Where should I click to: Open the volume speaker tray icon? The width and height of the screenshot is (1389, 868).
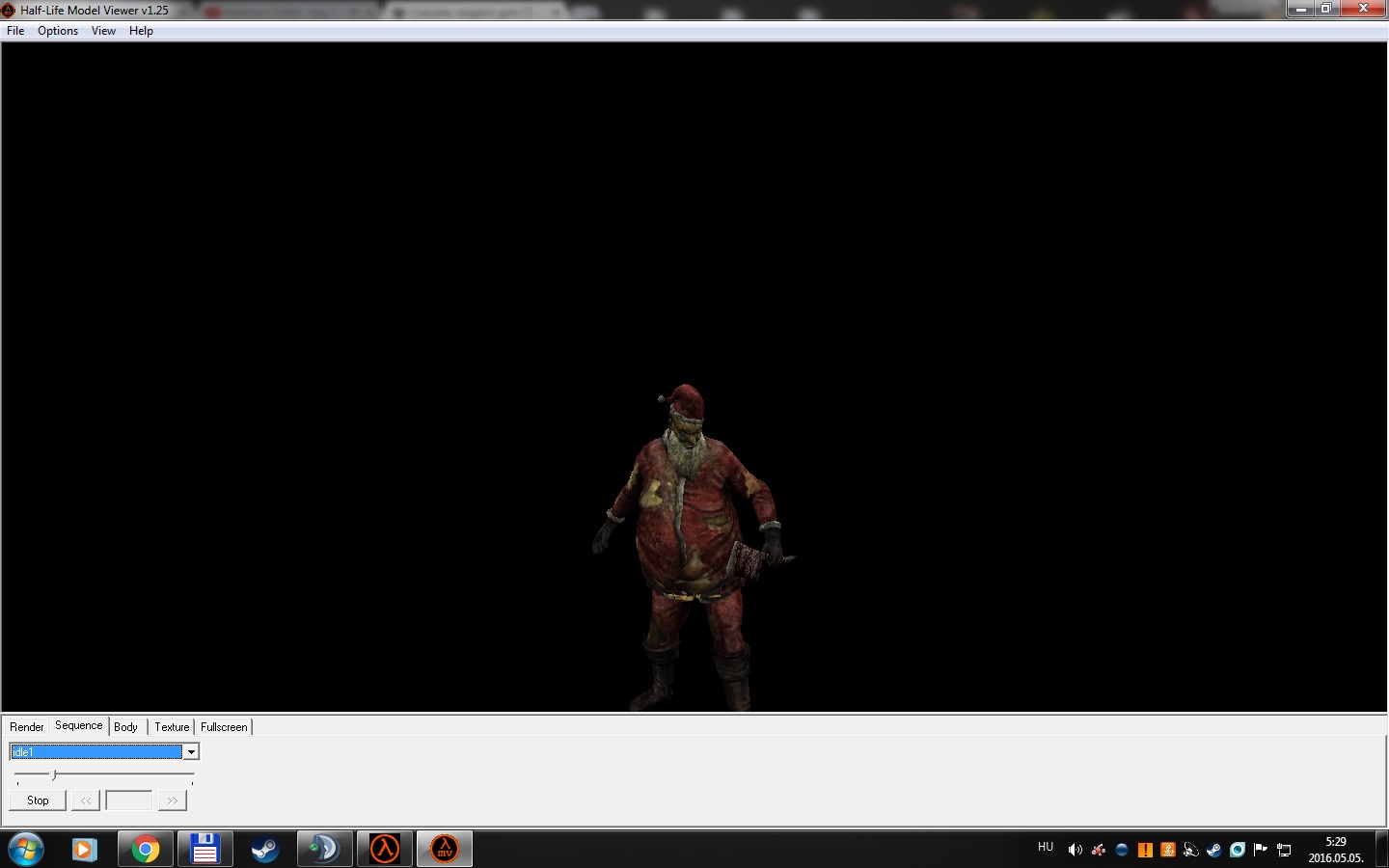(1075, 850)
